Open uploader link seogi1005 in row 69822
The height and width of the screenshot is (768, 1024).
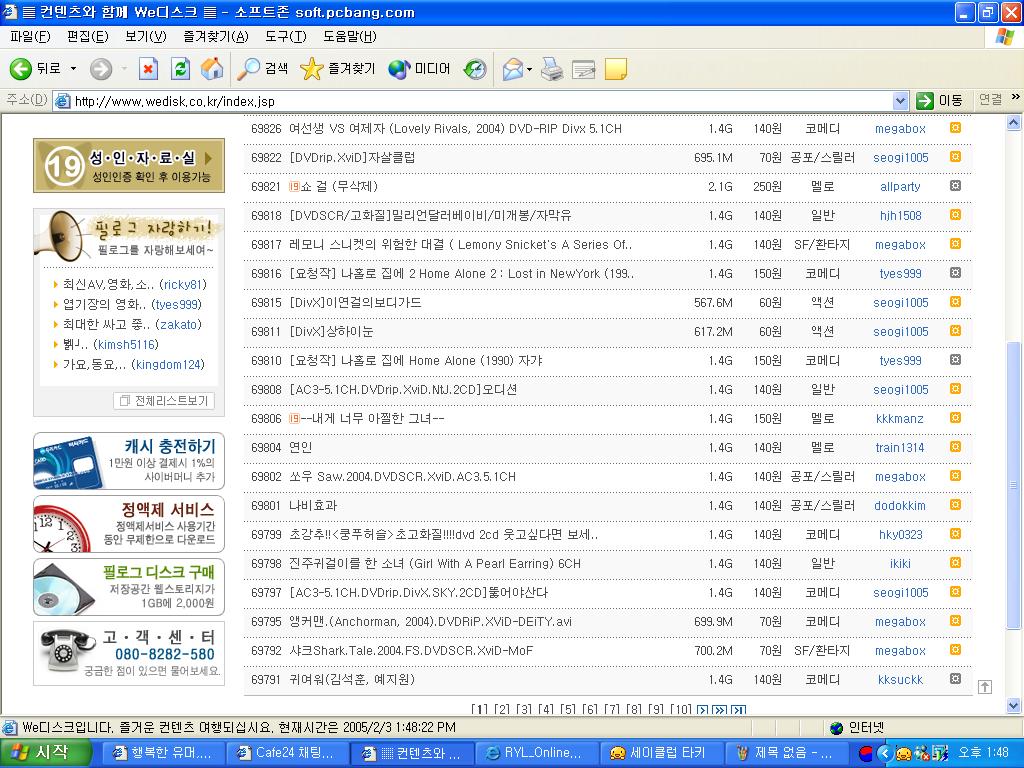click(901, 157)
